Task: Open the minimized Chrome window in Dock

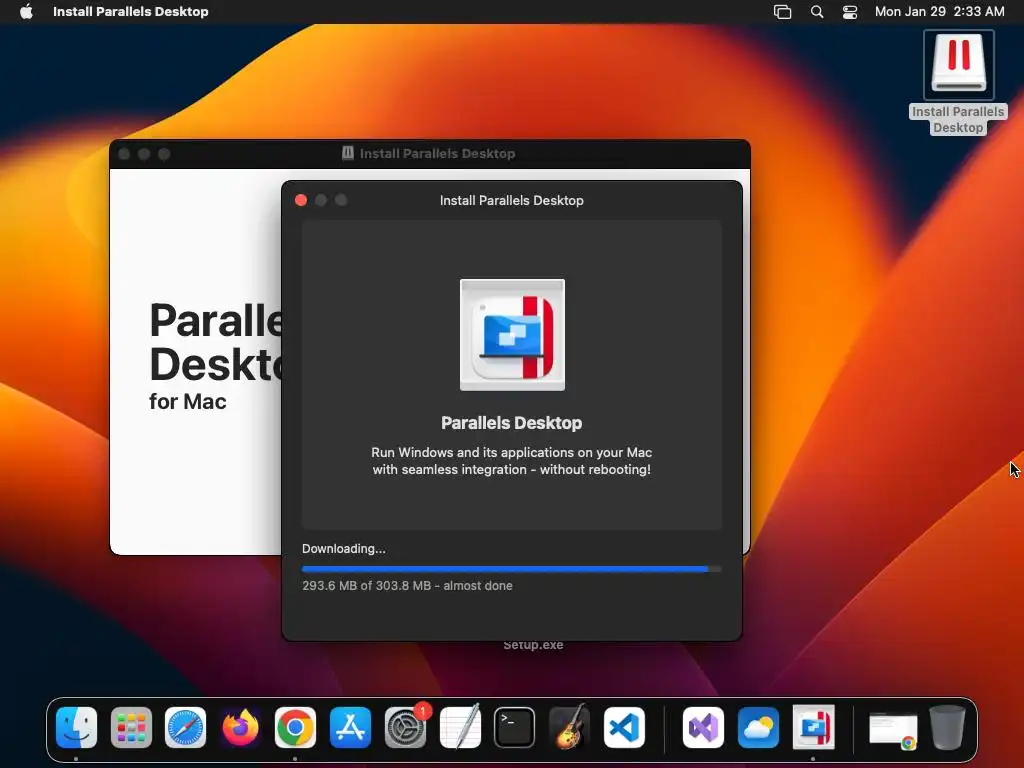Action: pyautogui.click(x=893, y=730)
